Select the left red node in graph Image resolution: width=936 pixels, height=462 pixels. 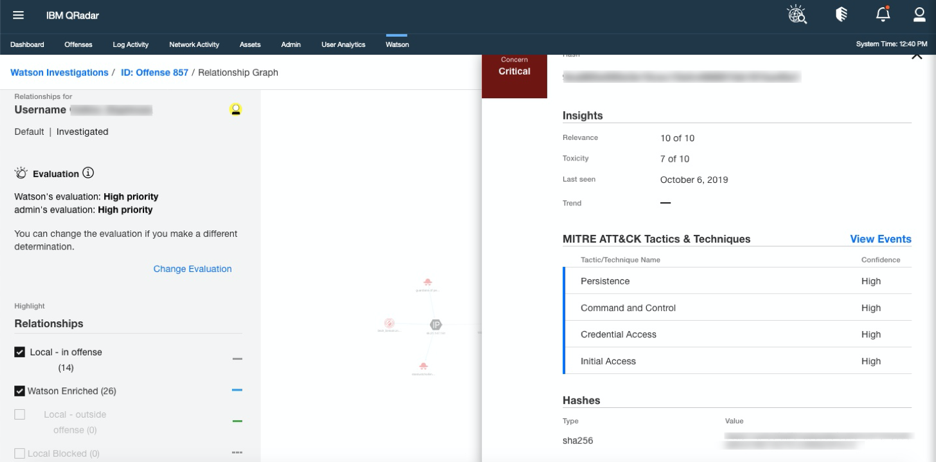(389, 323)
